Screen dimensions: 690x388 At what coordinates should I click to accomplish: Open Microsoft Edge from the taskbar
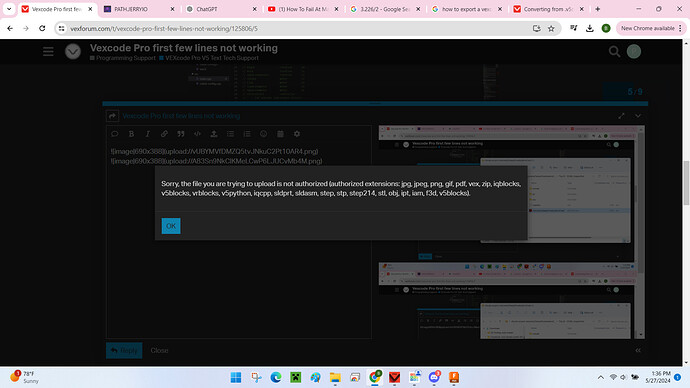(276, 377)
